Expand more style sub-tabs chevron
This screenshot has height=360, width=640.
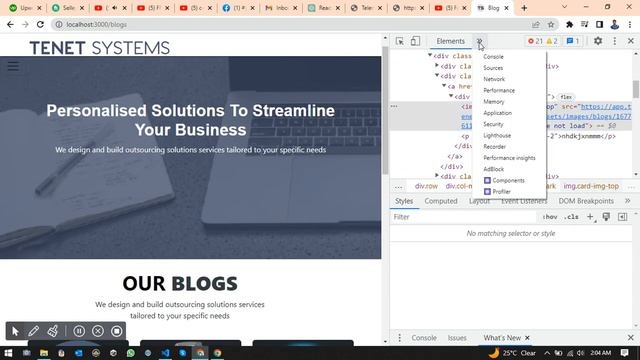(x=627, y=201)
